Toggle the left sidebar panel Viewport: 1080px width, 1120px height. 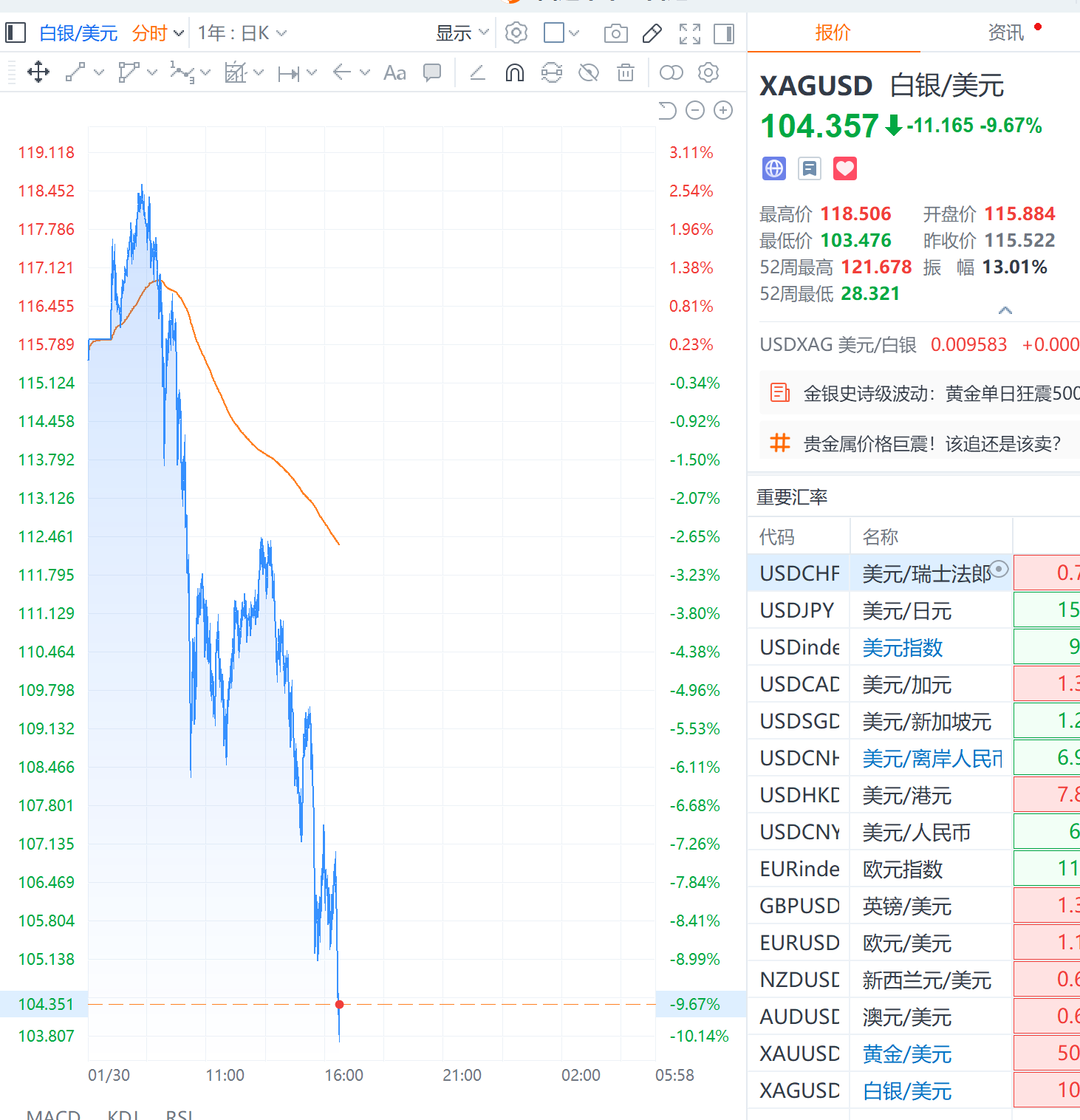(16, 33)
